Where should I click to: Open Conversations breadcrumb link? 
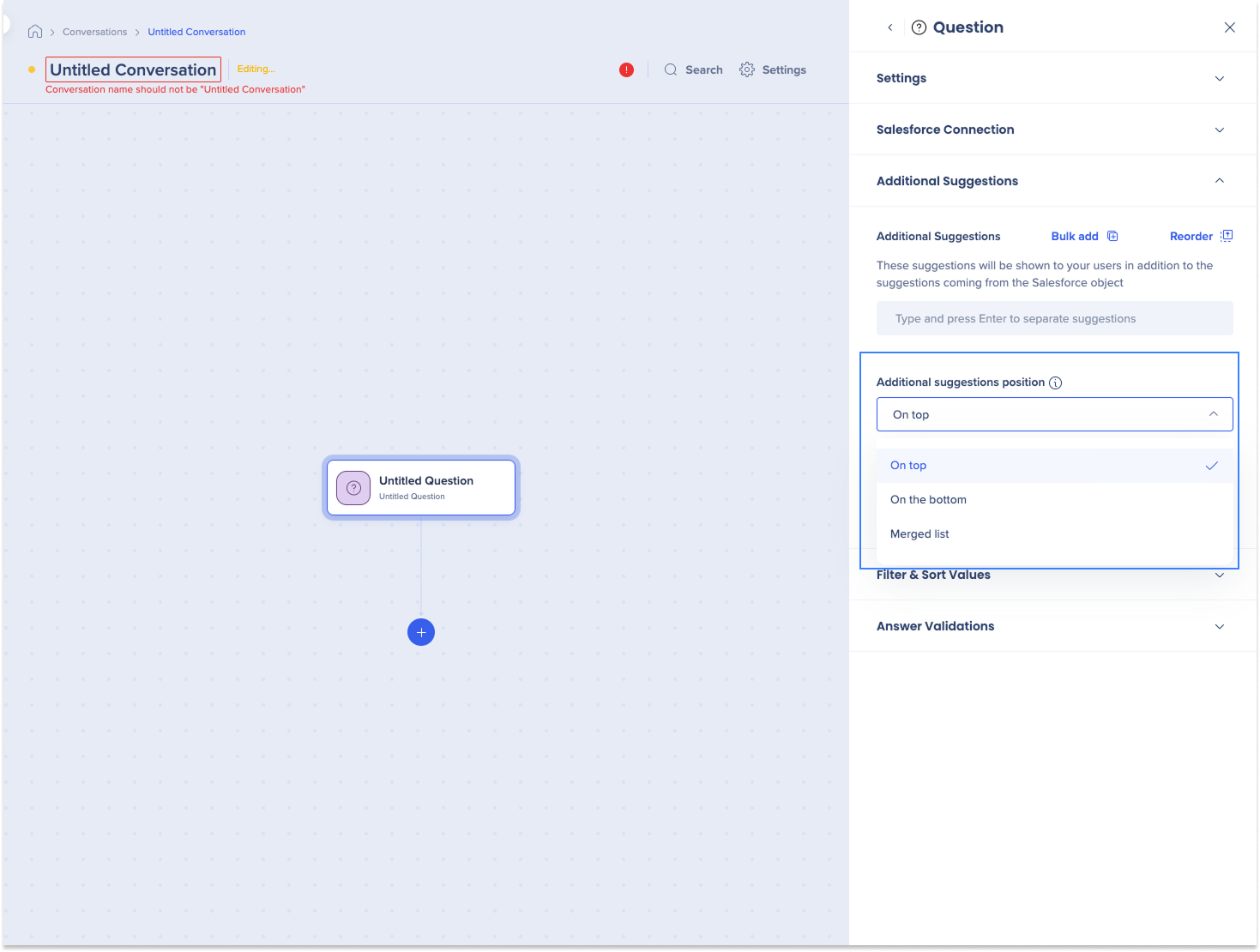[94, 32]
